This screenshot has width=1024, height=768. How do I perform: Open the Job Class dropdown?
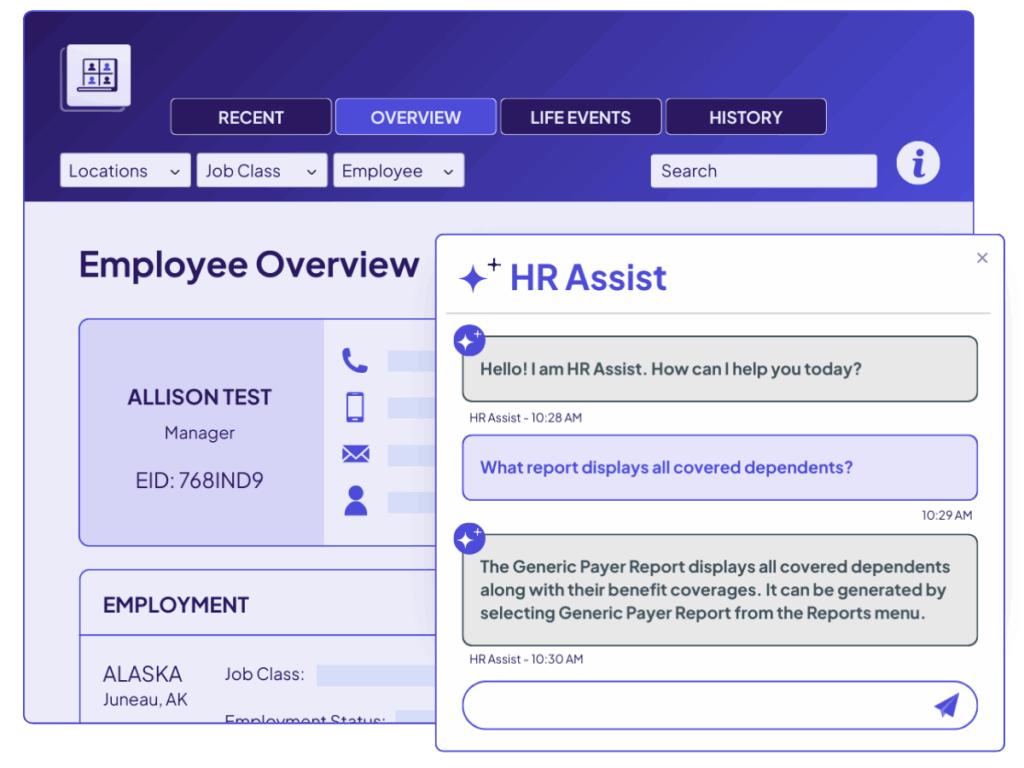click(x=261, y=171)
